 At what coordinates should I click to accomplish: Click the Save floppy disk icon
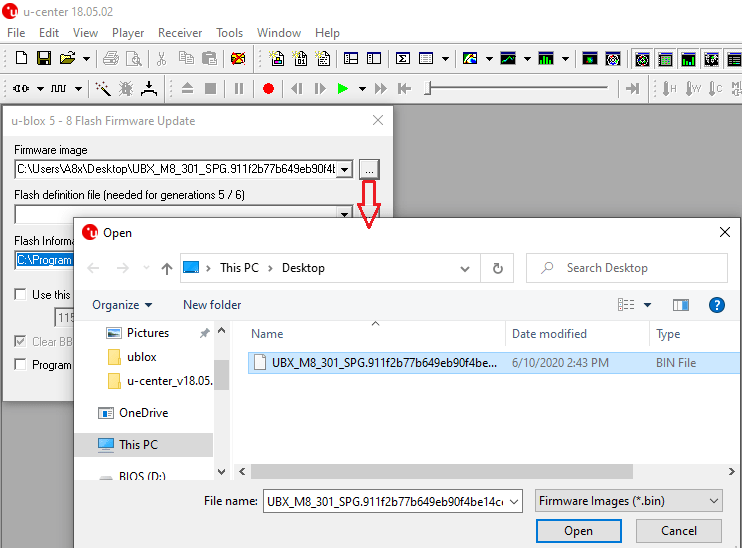point(44,58)
